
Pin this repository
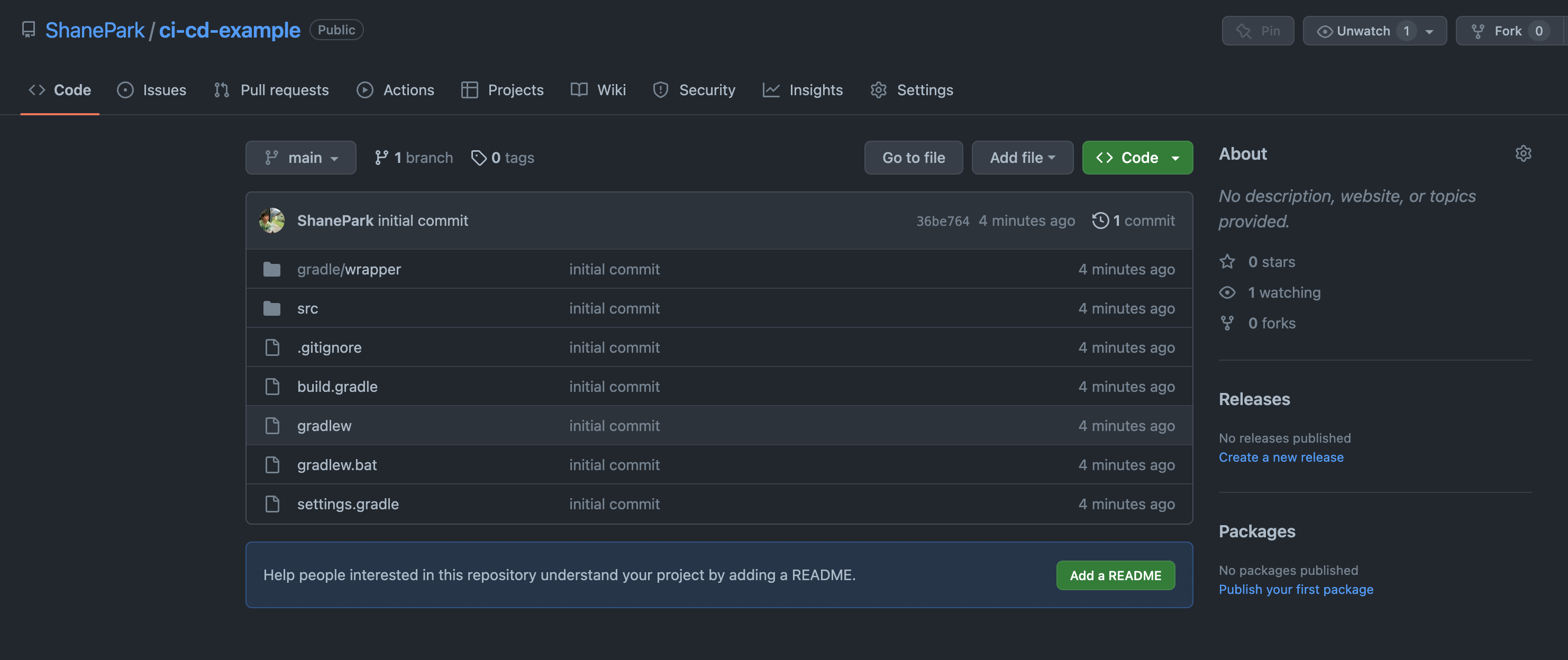click(1257, 31)
